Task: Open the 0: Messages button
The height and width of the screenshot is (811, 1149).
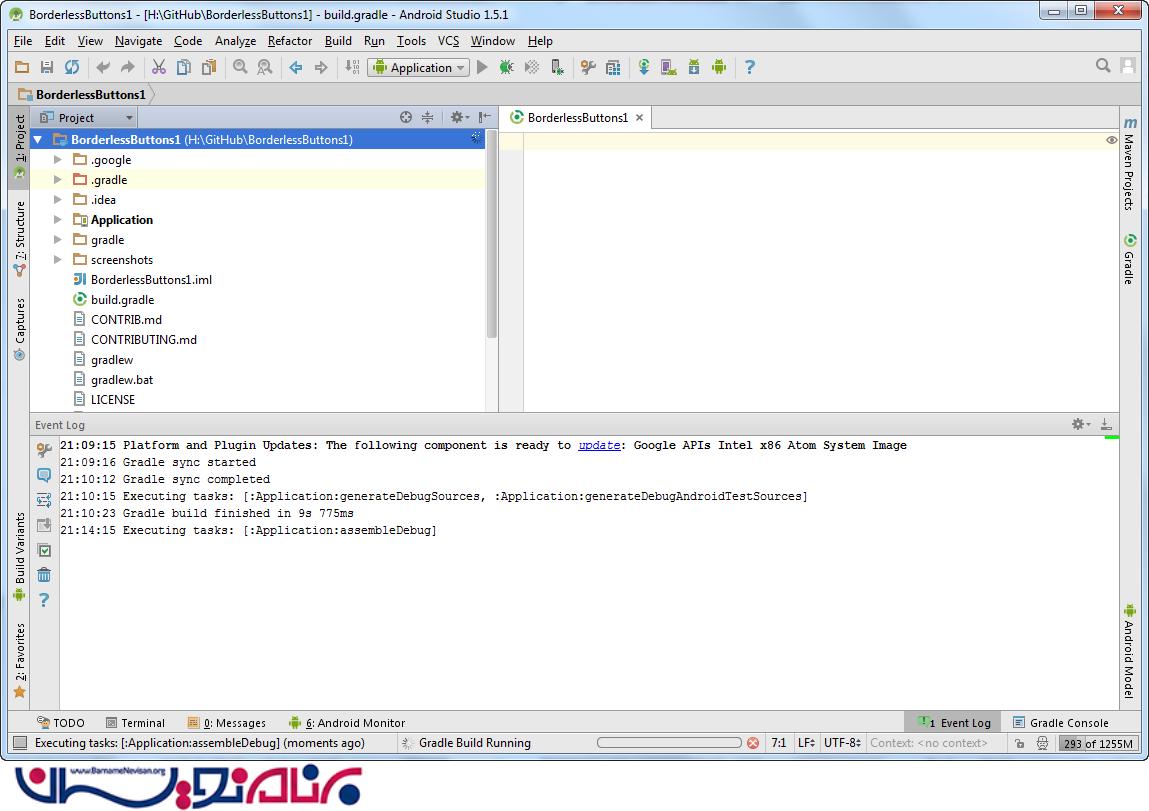Action: tap(227, 723)
